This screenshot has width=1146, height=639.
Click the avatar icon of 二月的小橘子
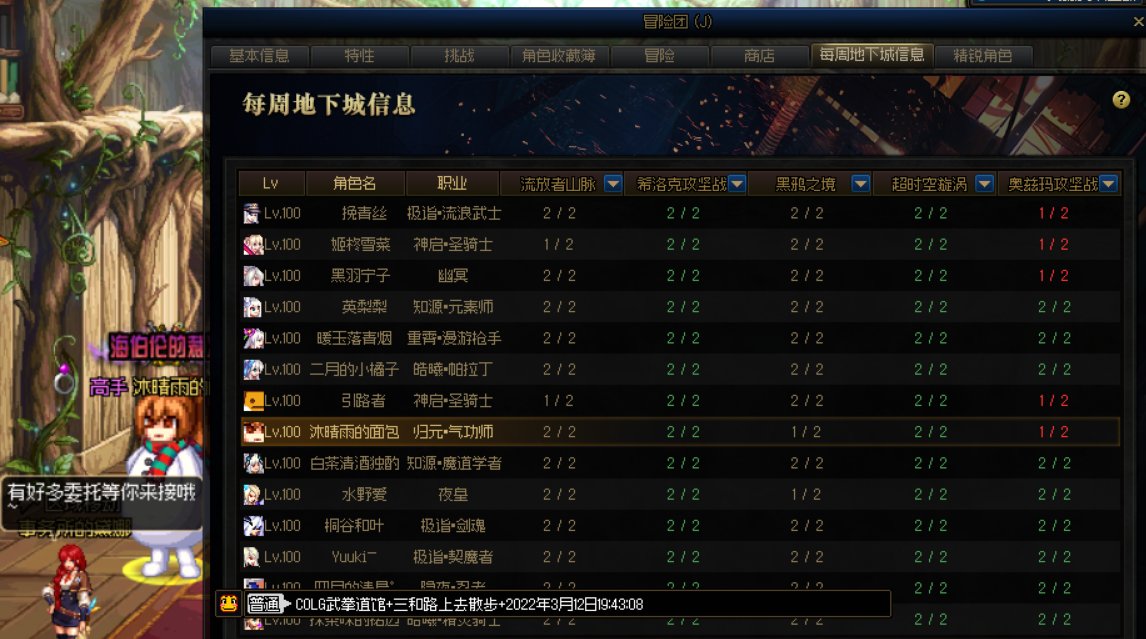253,370
